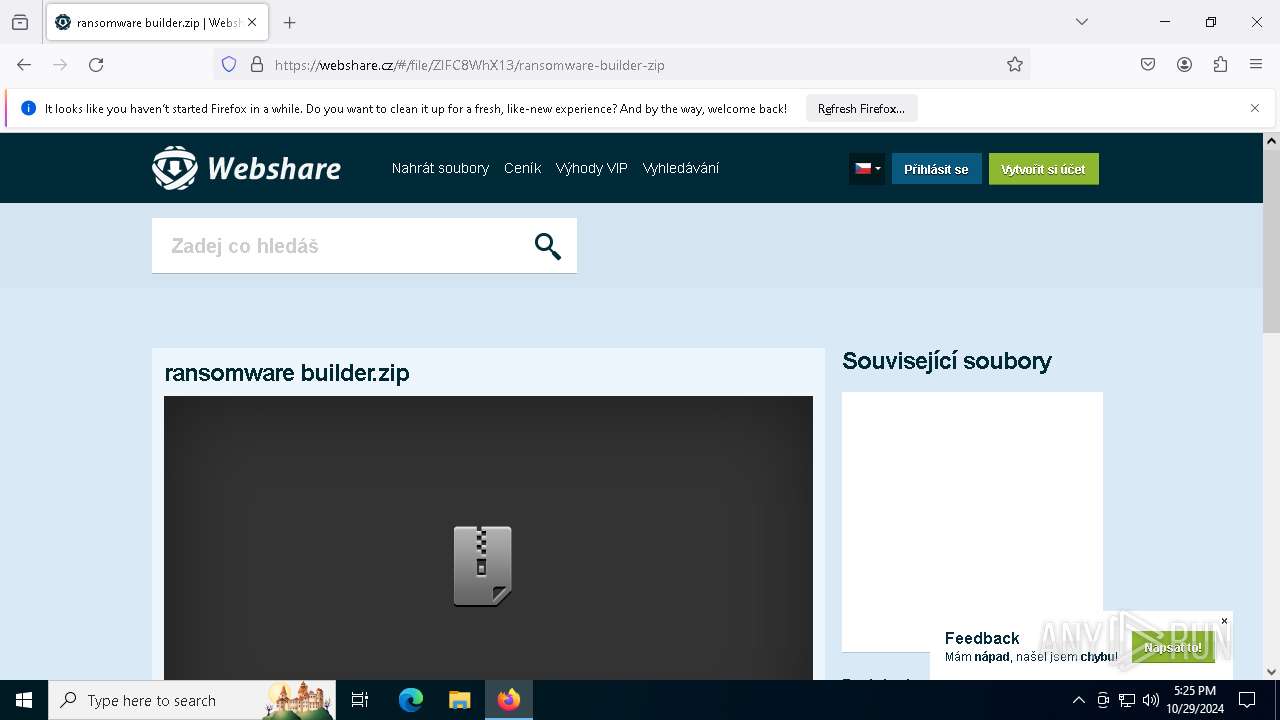Click scrollbar down arrow

tap(1271, 672)
